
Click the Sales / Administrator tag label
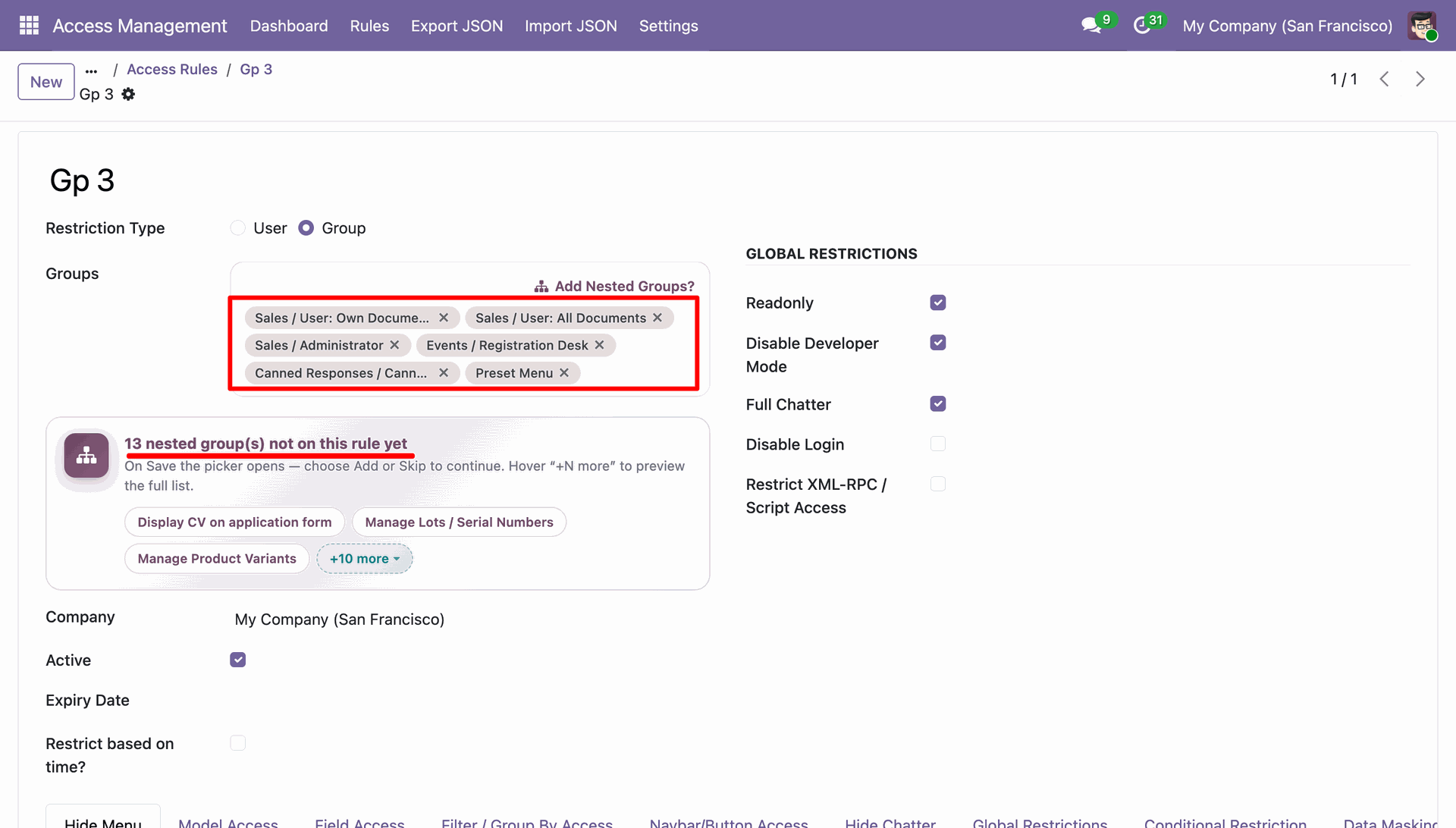319,345
